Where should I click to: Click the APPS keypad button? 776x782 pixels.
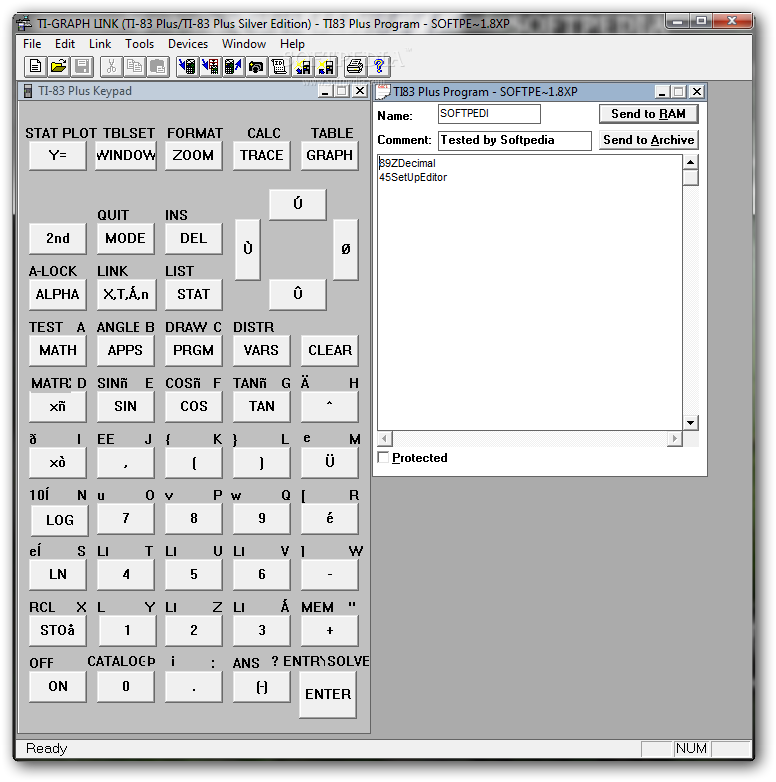125,351
